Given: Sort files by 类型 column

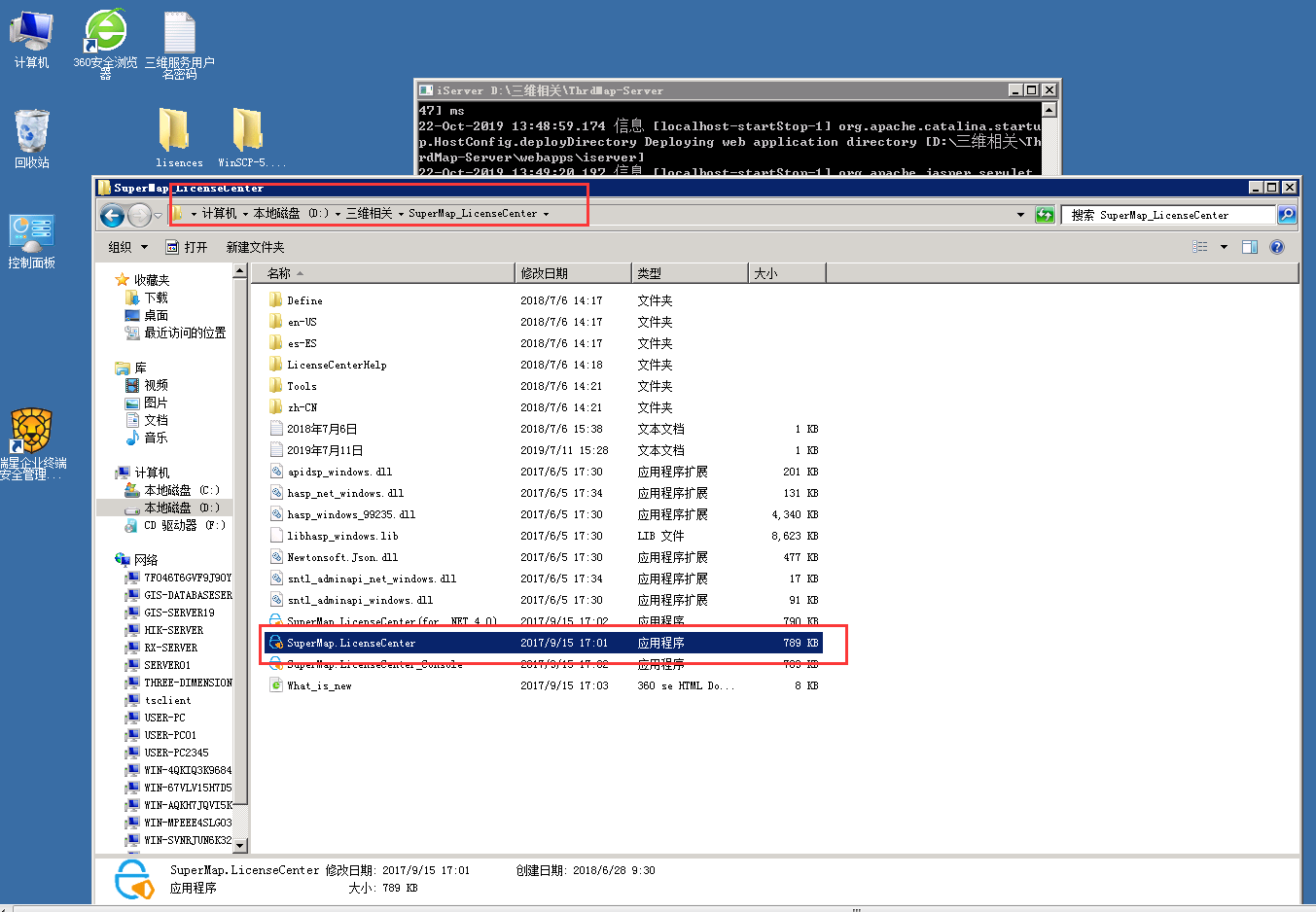Looking at the screenshot, I should point(690,273).
